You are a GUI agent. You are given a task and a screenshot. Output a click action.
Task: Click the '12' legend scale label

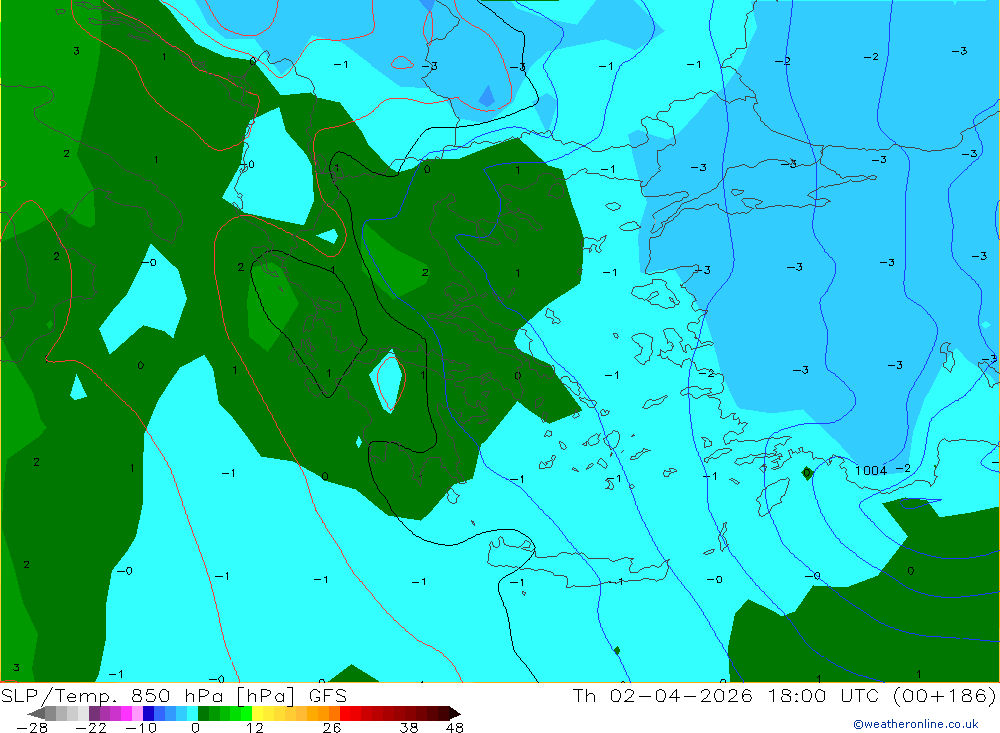click(254, 728)
